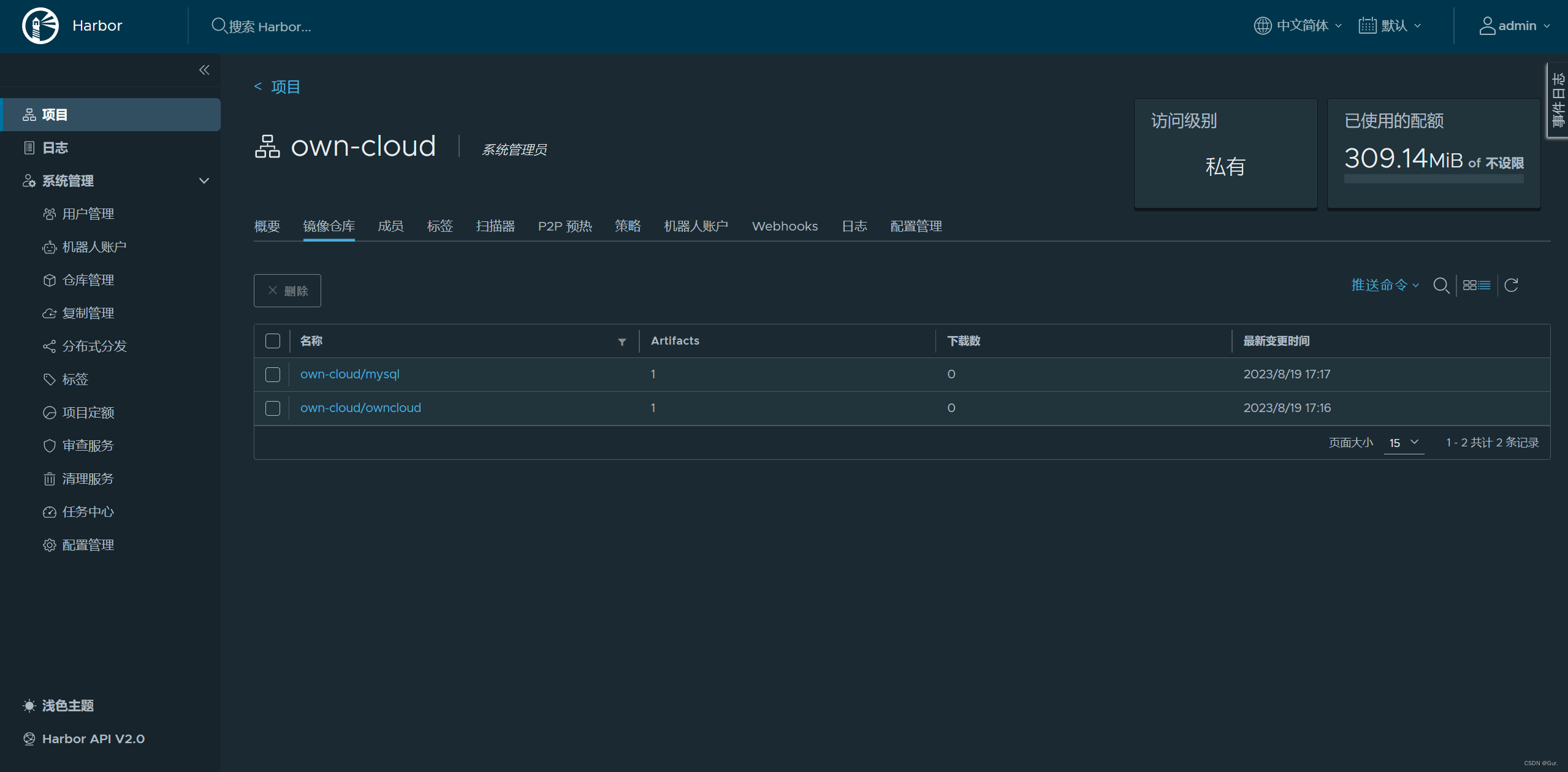Click the filter icon in 名称 column
Screen dimensions: 1568x772
coord(622,342)
